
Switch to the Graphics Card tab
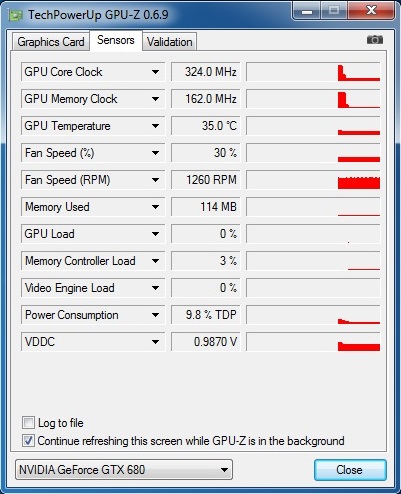tap(51, 42)
